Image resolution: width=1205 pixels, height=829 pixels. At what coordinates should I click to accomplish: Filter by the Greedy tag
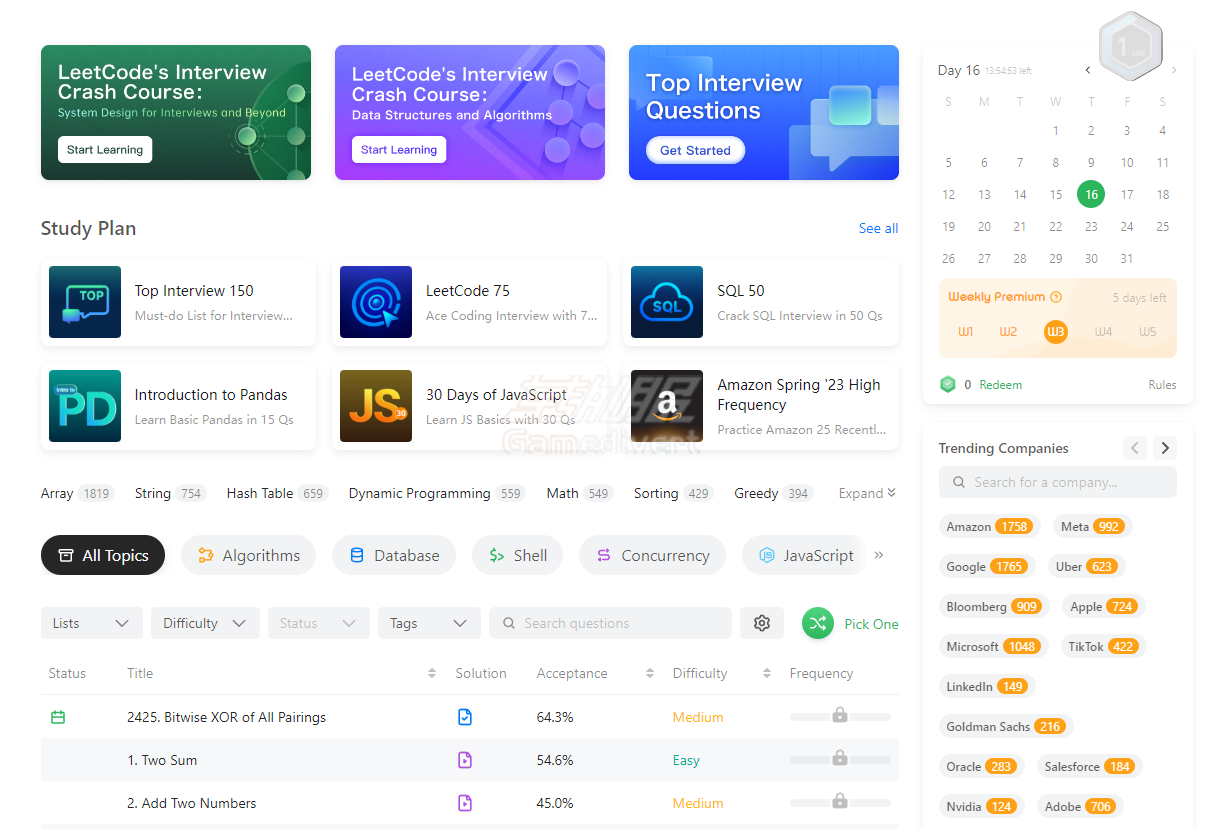point(773,493)
